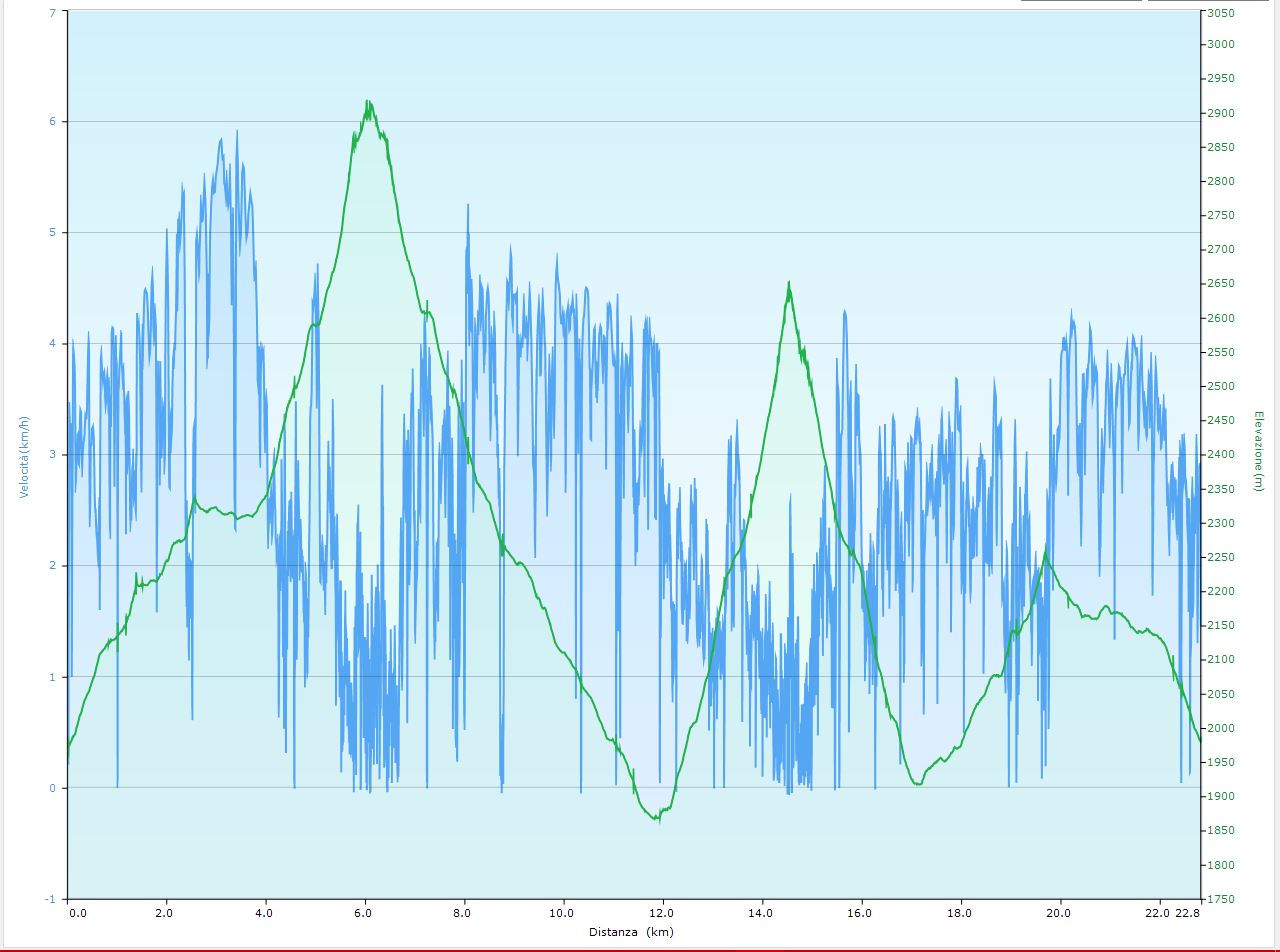The height and width of the screenshot is (952, 1280).
Task: Click the highest green elevation peak near 6 km
Action: [368, 102]
